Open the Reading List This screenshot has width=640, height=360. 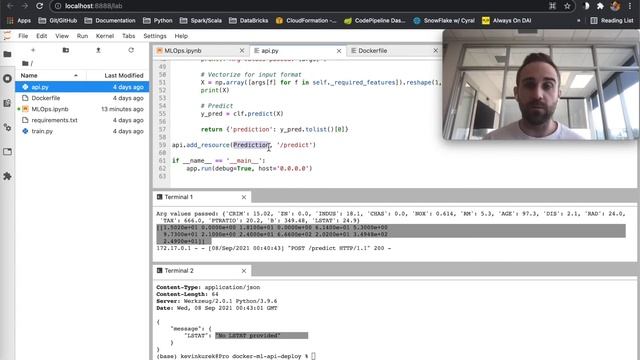[x=612, y=20]
